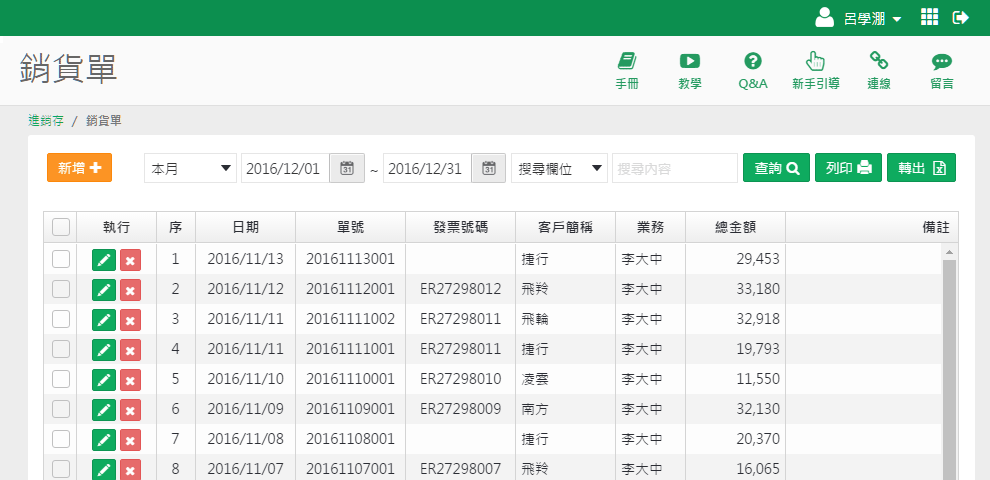
Task: Open the 搜尋欄位 search field dropdown
Action: [x=559, y=168]
